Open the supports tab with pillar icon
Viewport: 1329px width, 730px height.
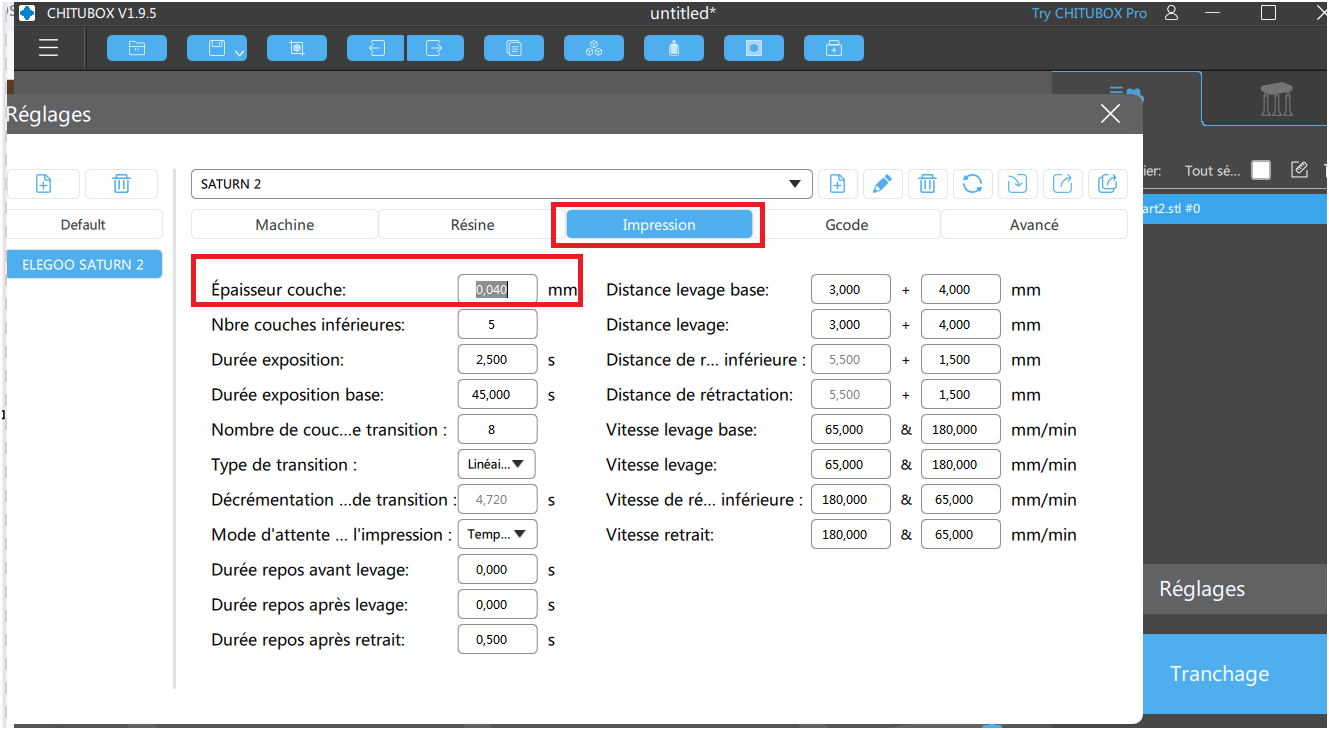click(1276, 101)
